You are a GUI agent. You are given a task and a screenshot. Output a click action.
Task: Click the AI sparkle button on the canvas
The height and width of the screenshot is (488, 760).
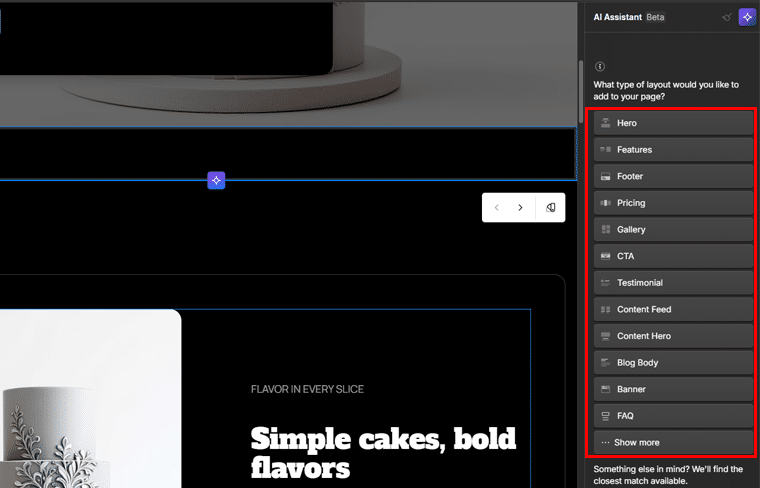[216, 180]
